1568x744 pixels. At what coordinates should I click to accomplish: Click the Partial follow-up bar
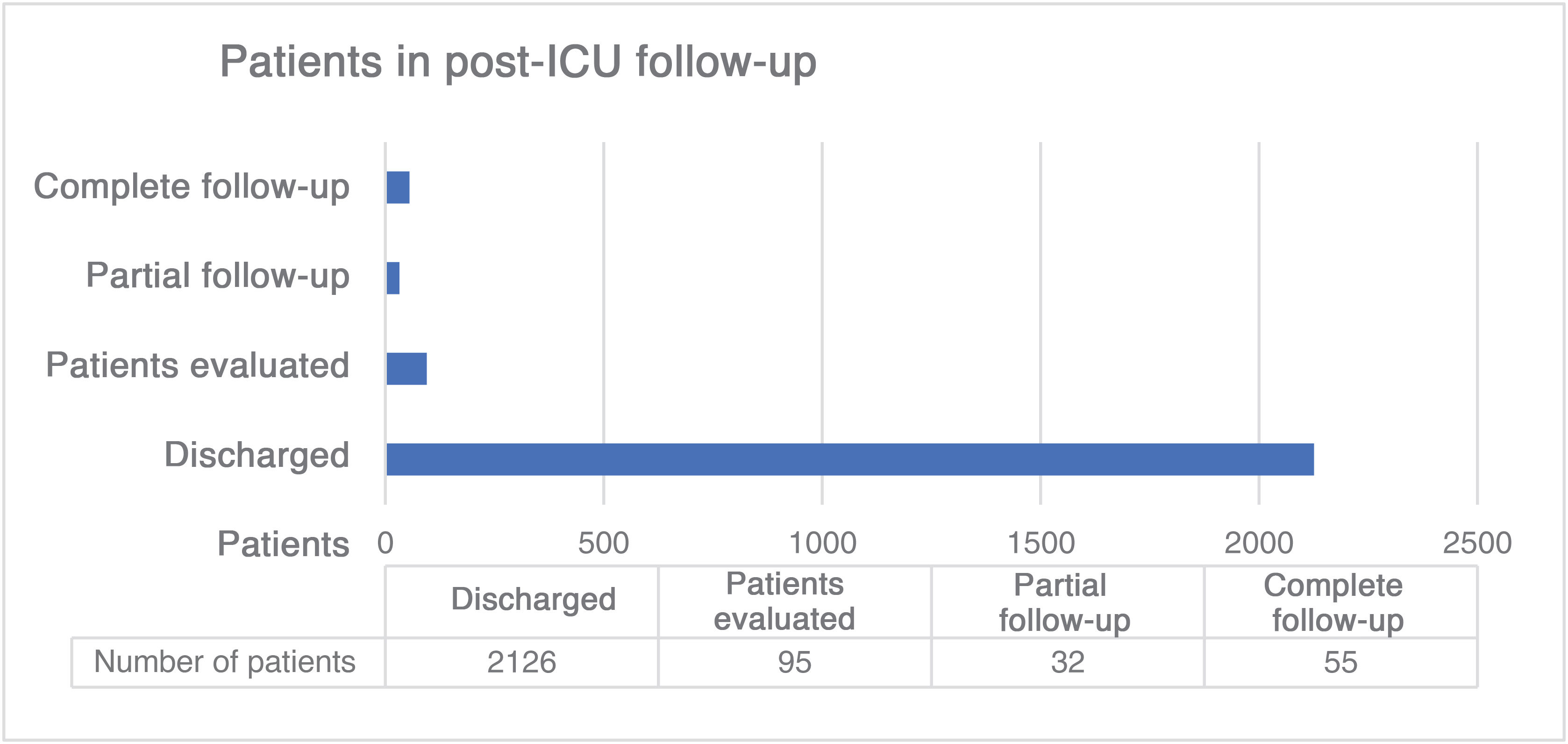click(393, 278)
